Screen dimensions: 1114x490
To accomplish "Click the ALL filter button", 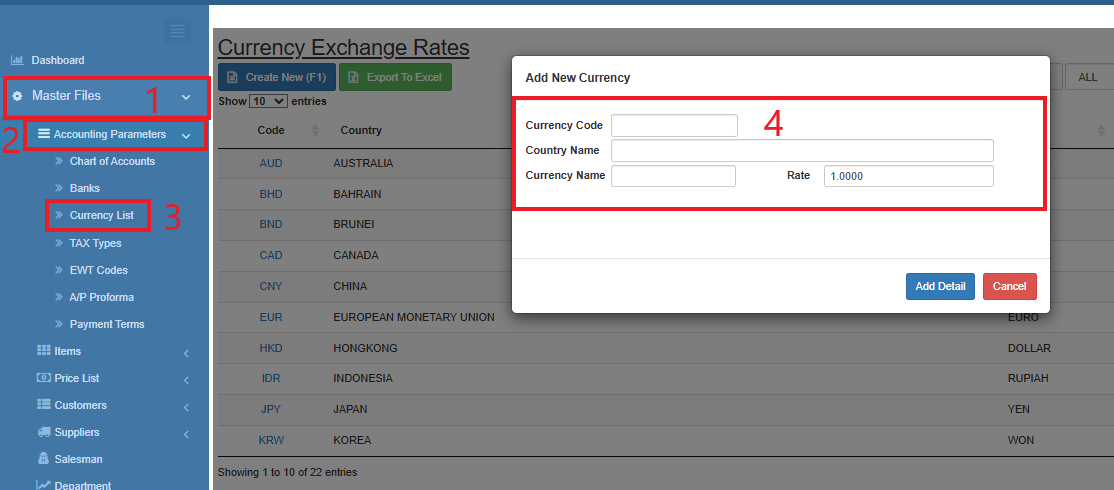I will pos(1088,77).
